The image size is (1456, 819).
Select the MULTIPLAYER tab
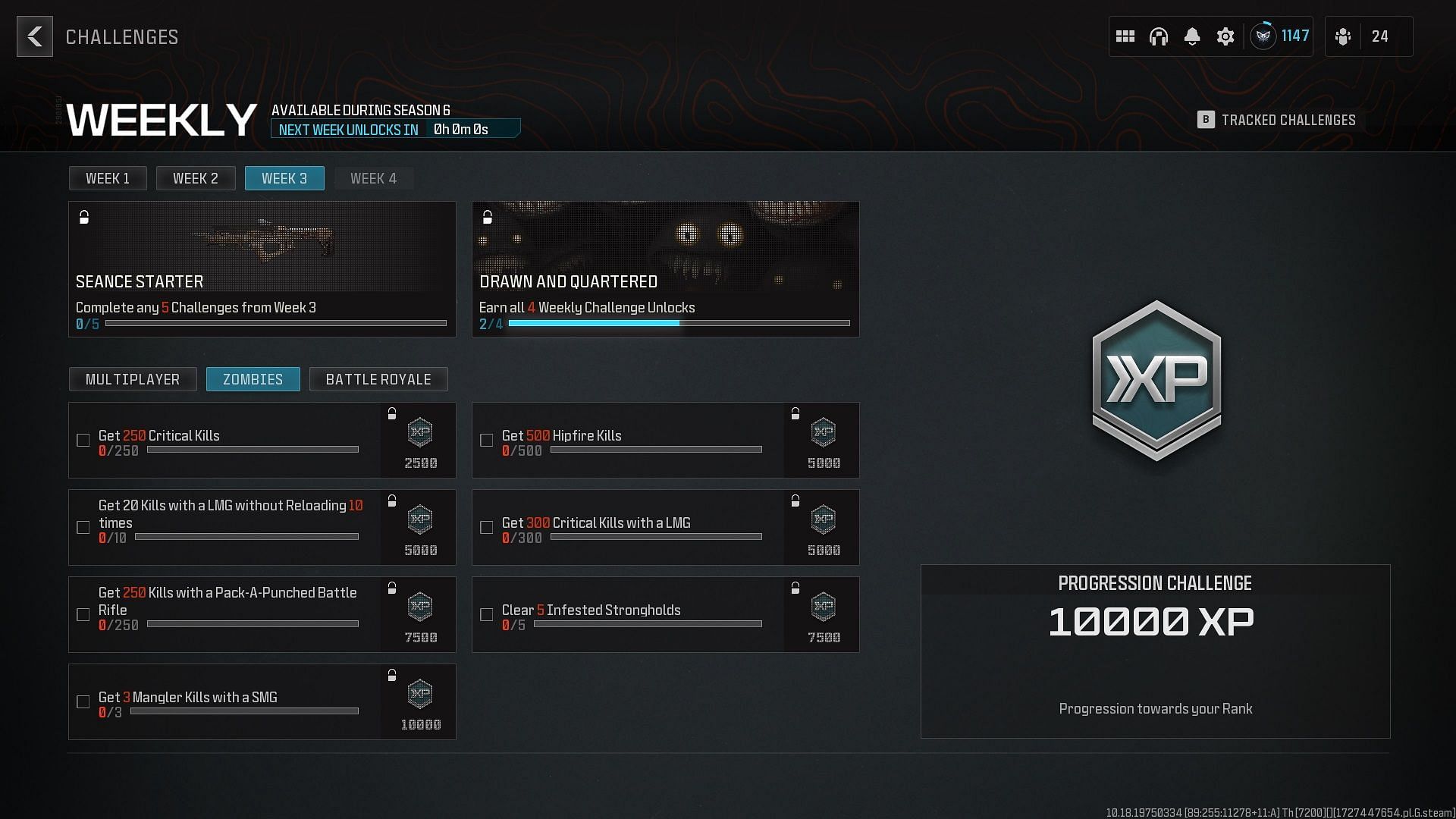(x=133, y=379)
